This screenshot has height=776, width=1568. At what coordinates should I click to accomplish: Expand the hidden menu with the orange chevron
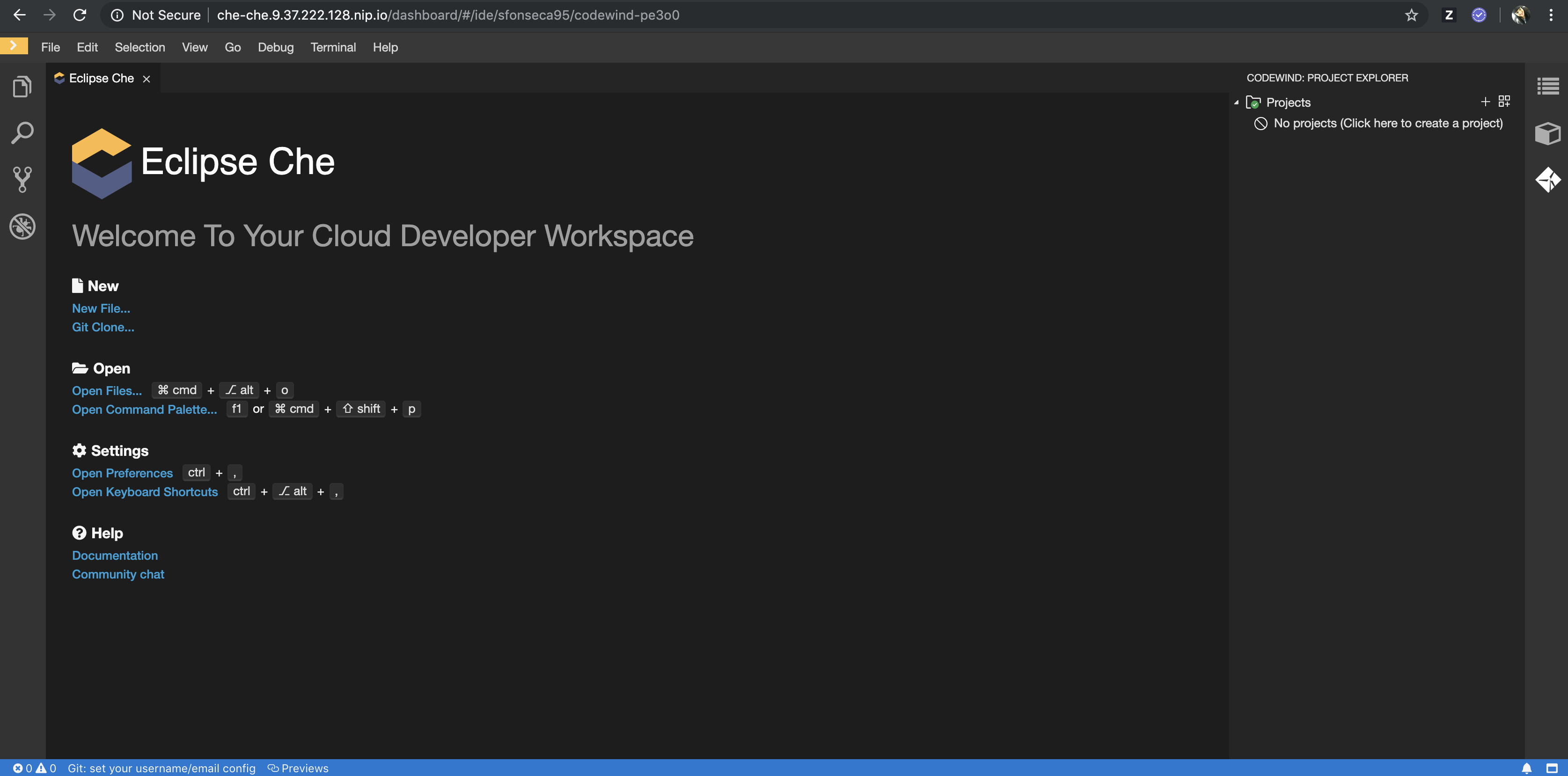[14, 45]
